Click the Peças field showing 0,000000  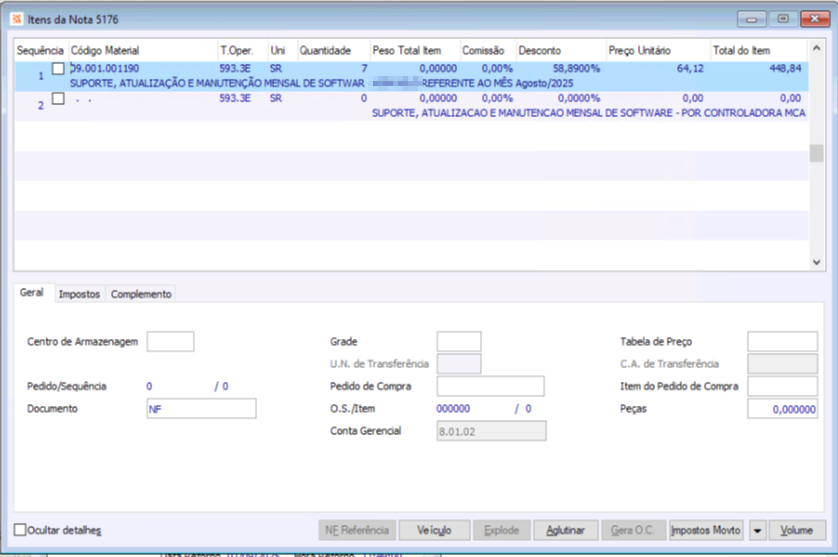[x=782, y=409]
